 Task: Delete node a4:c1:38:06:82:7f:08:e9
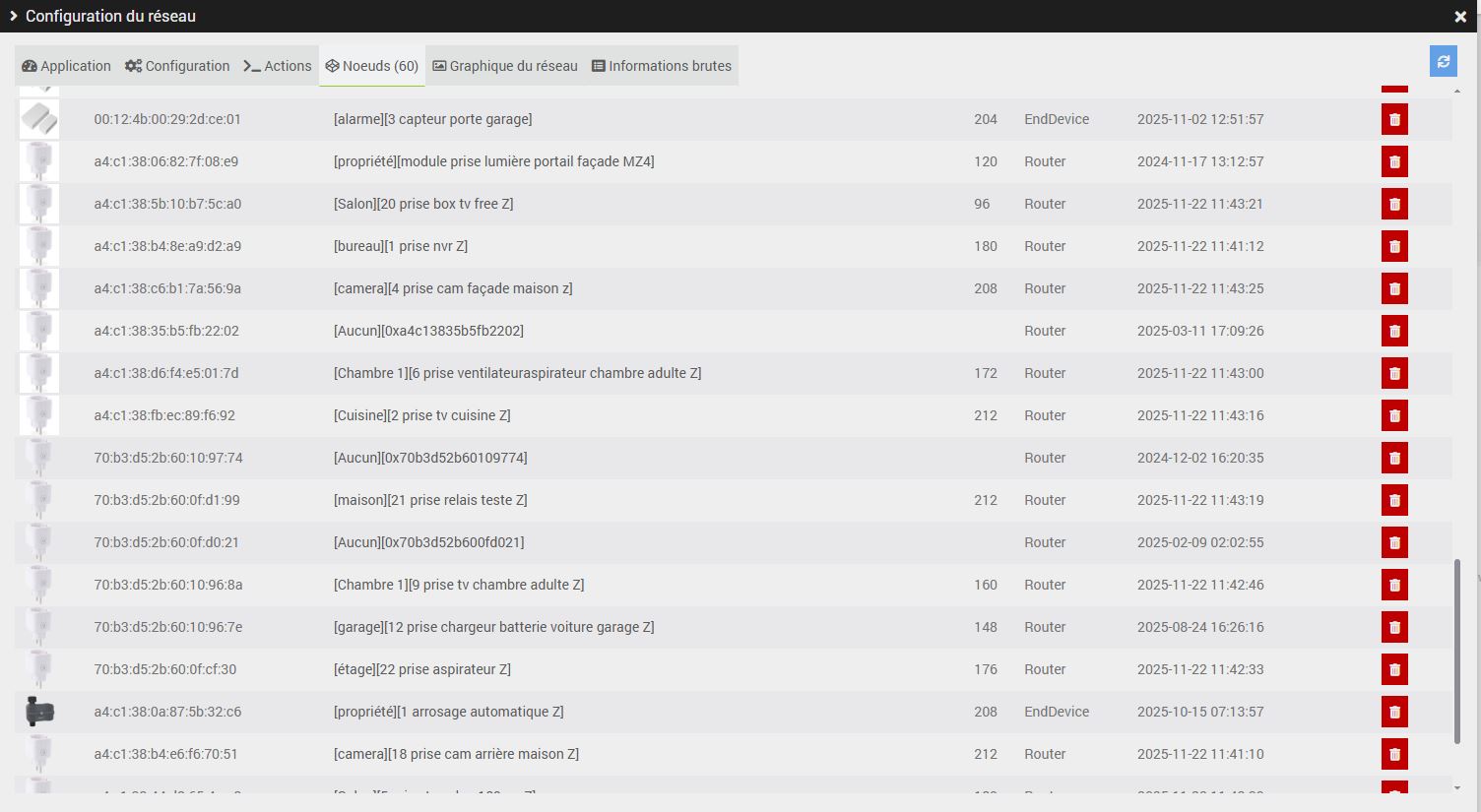click(x=1394, y=161)
